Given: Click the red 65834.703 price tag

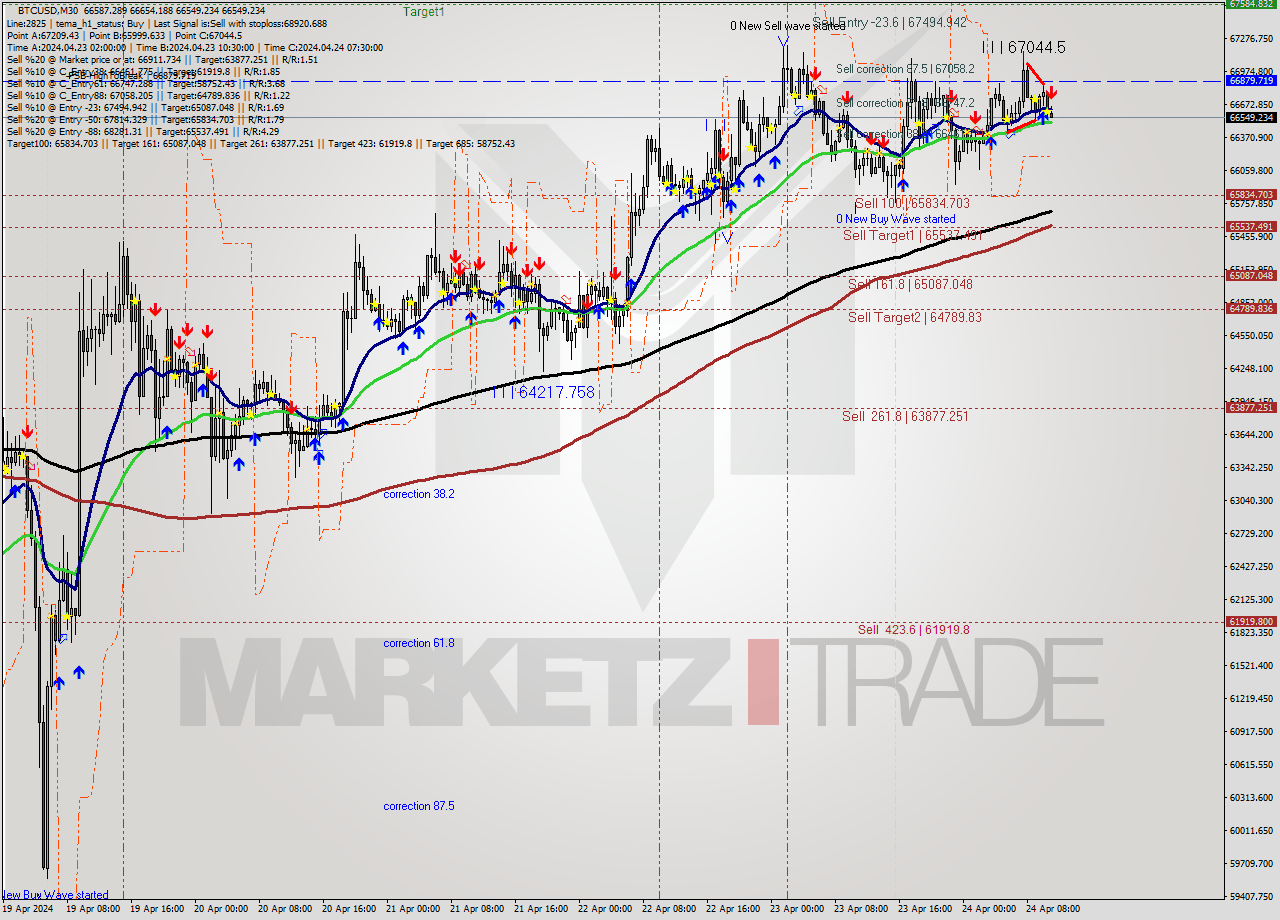Looking at the screenshot, I should (x=1251, y=195).
